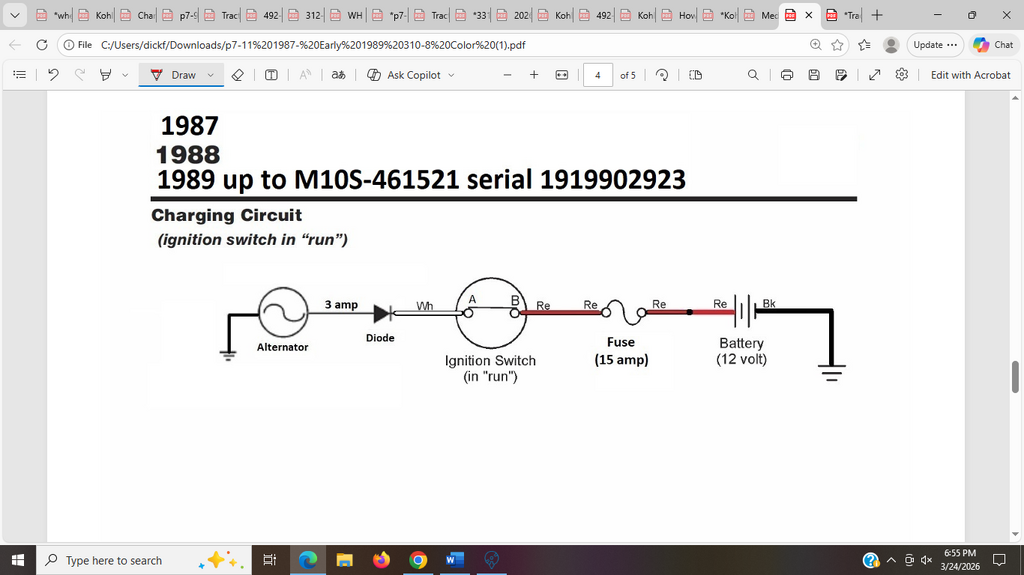Select the Highlight tool
Viewport: 1024px width, 575px height.
click(105, 75)
